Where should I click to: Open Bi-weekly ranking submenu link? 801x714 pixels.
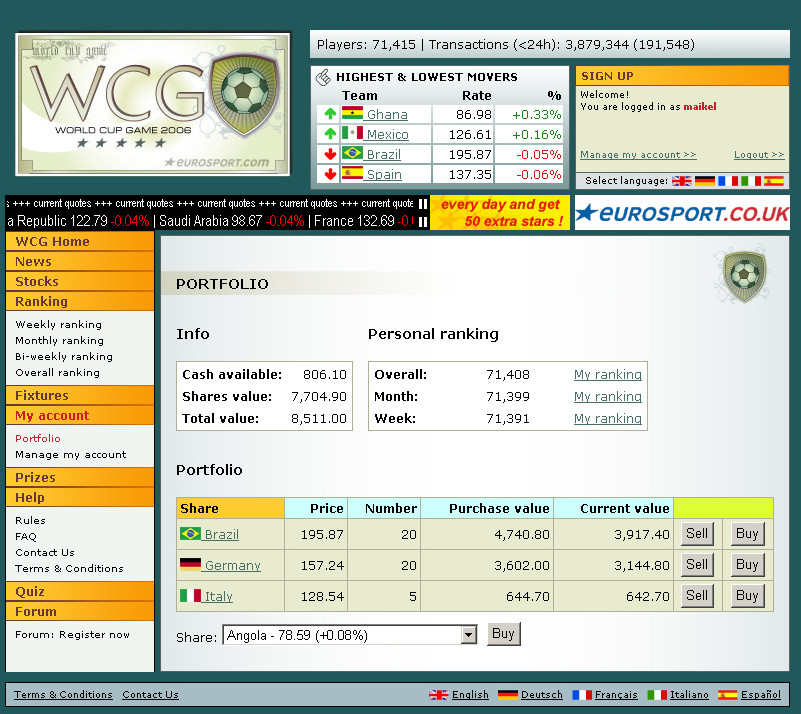(64, 356)
